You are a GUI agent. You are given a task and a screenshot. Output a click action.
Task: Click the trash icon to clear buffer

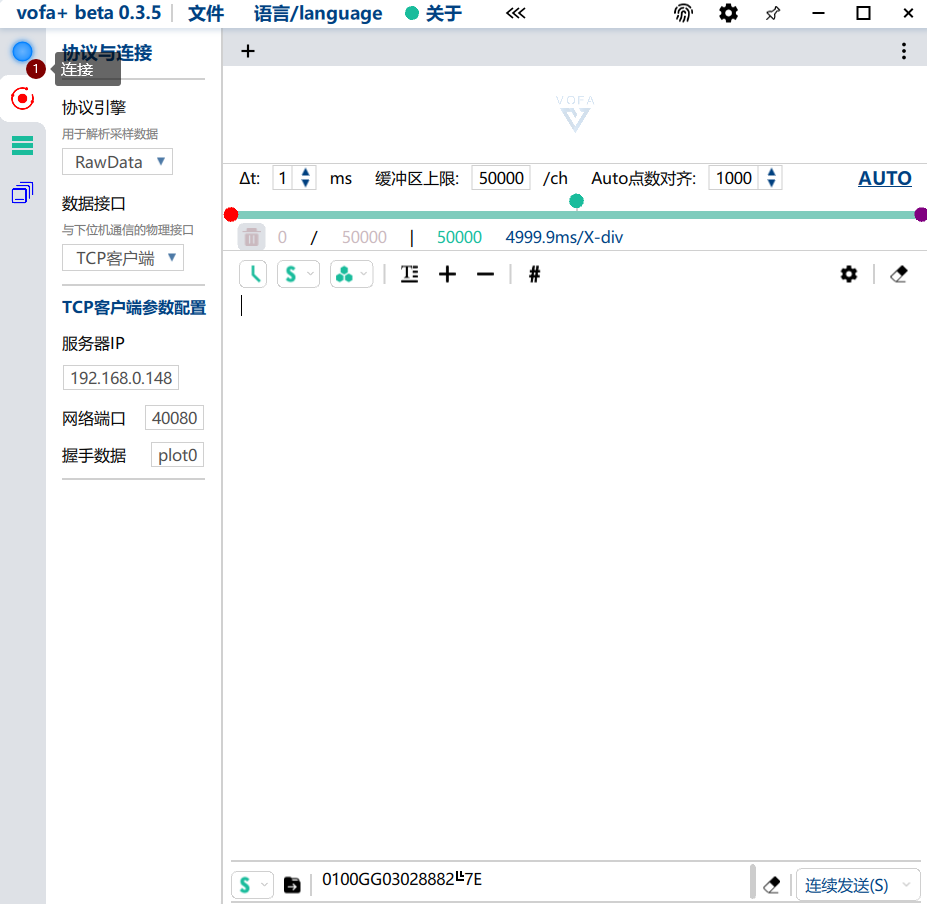(252, 237)
